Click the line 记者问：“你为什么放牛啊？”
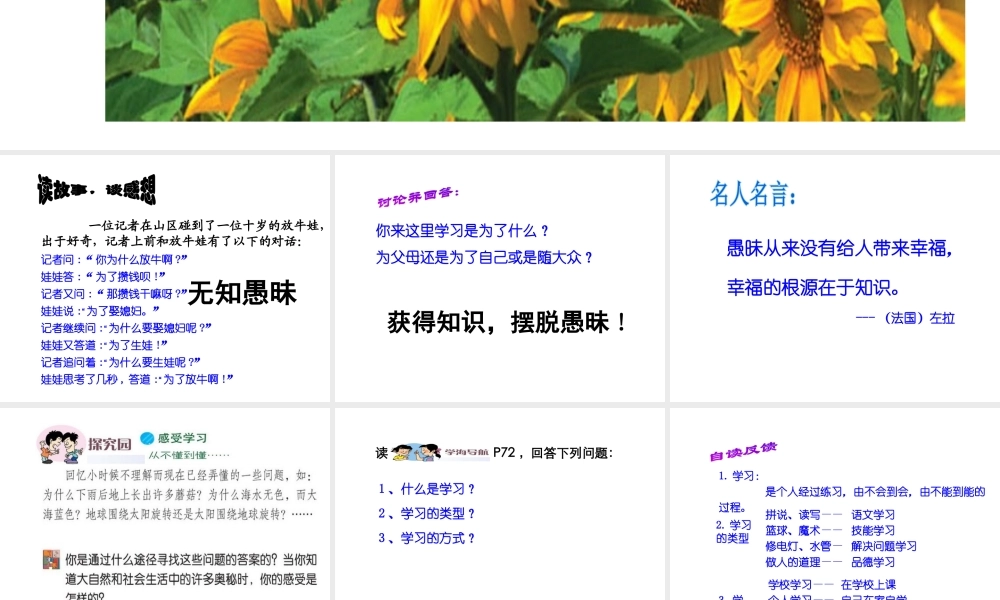The image size is (1000, 600). pos(114,260)
